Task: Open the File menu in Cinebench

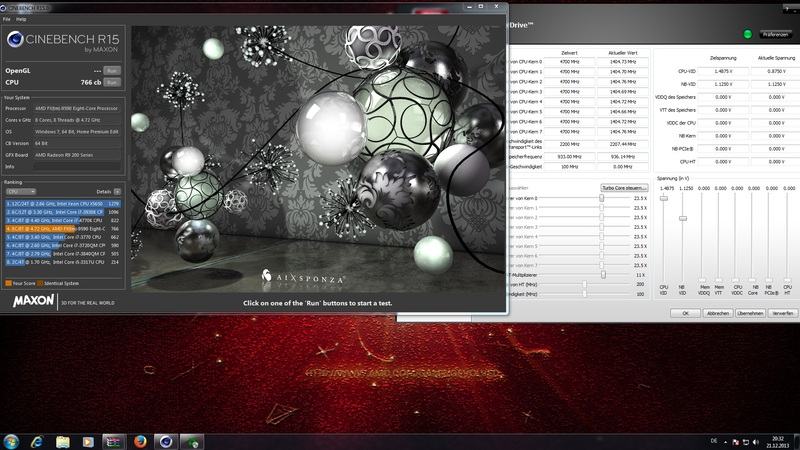Action: coord(6,19)
